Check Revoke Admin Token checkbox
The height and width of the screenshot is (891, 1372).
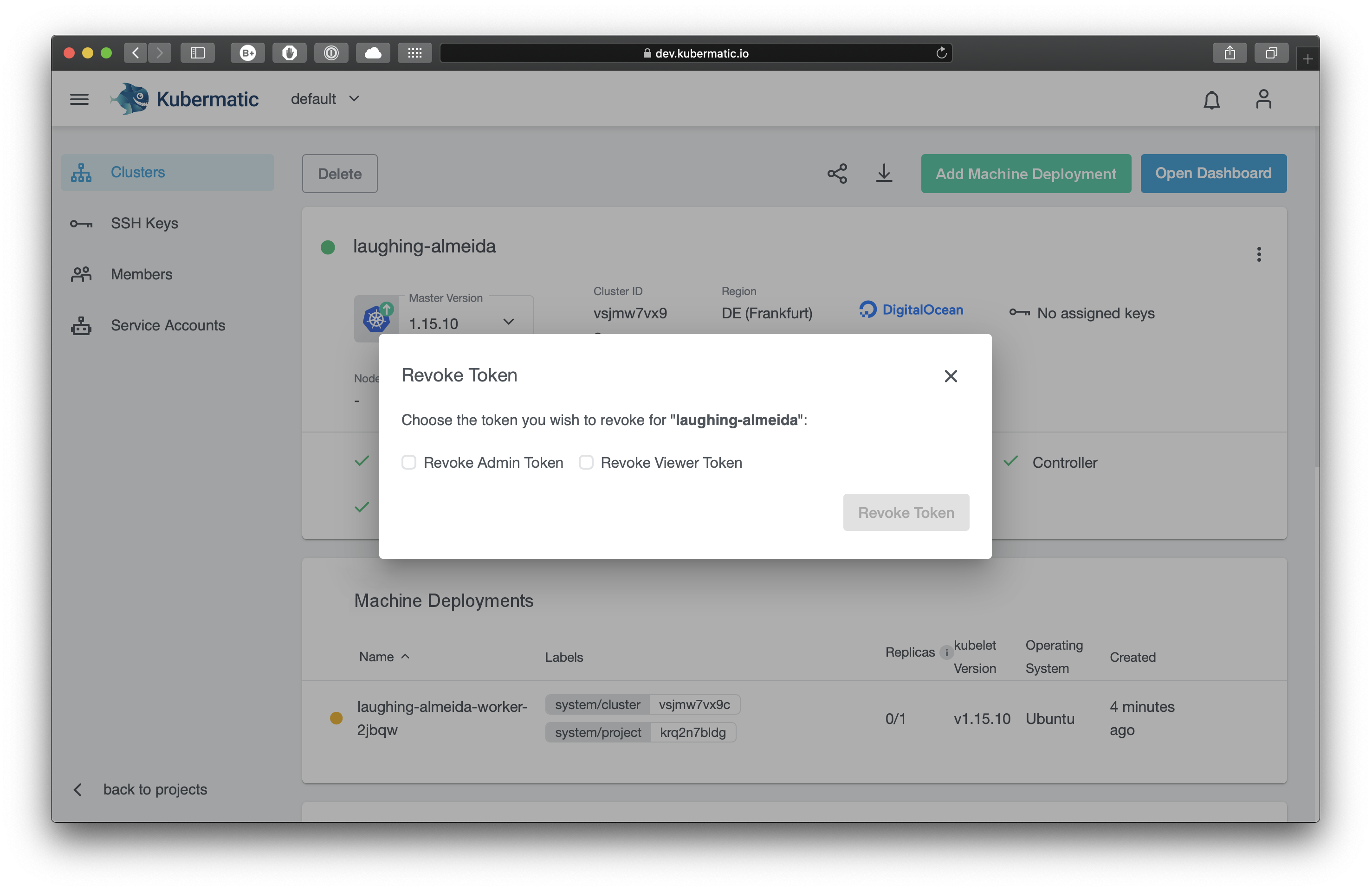(x=409, y=462)
